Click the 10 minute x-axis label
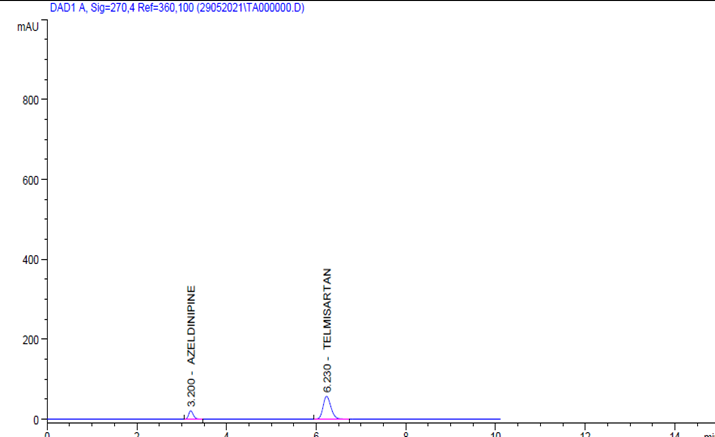Screen dimensions: 715x437 (496, 433)
